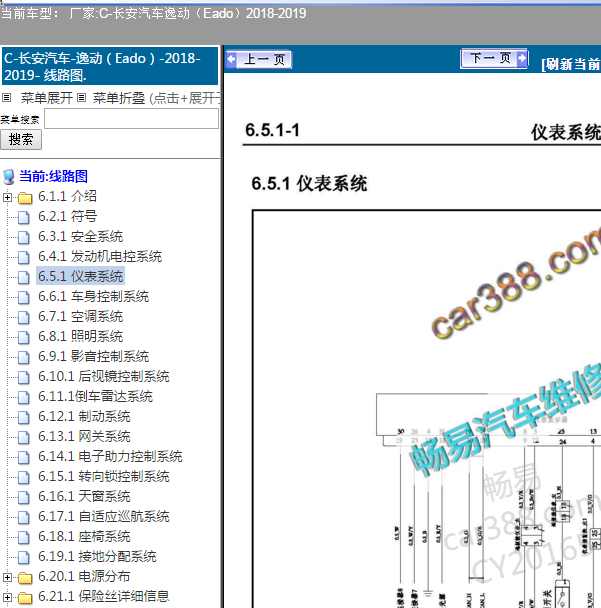The image size is (601, 608).
Task: Click the page icon beside 6.18.1 座椅系统
Action: pyautogui.click(x=24, y=537)
